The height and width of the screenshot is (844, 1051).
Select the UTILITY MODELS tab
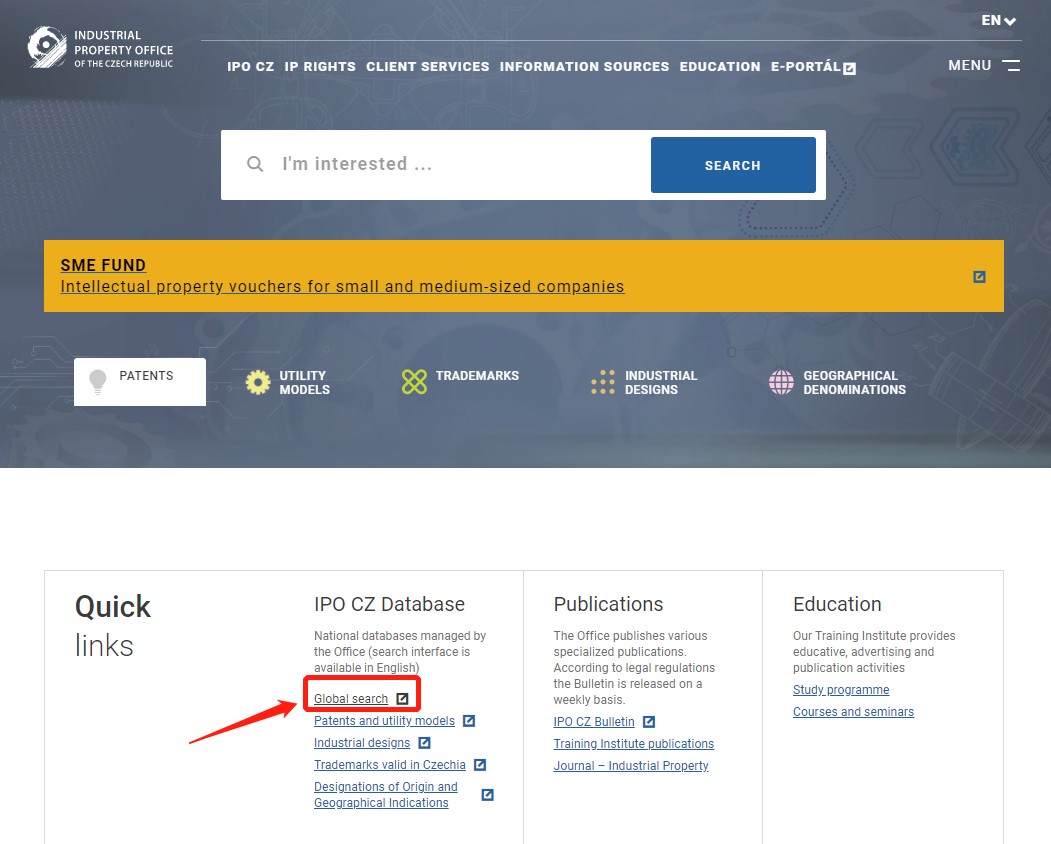288,382
